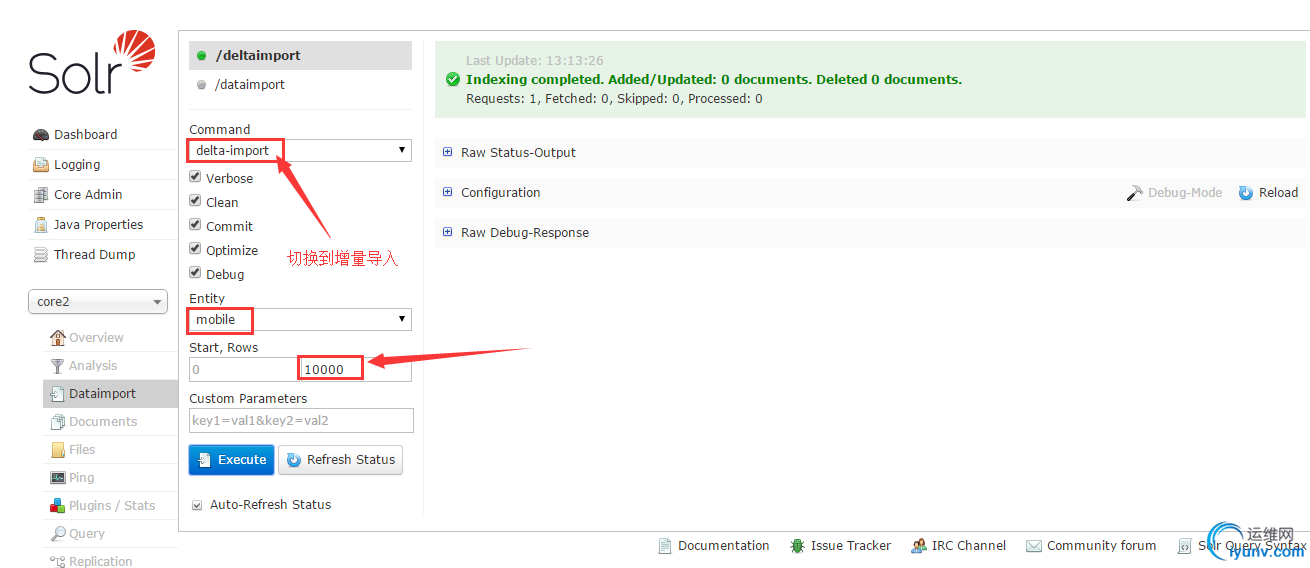Click the Overview house icon
1310x568 pixels.
click(x=58, y=338)
